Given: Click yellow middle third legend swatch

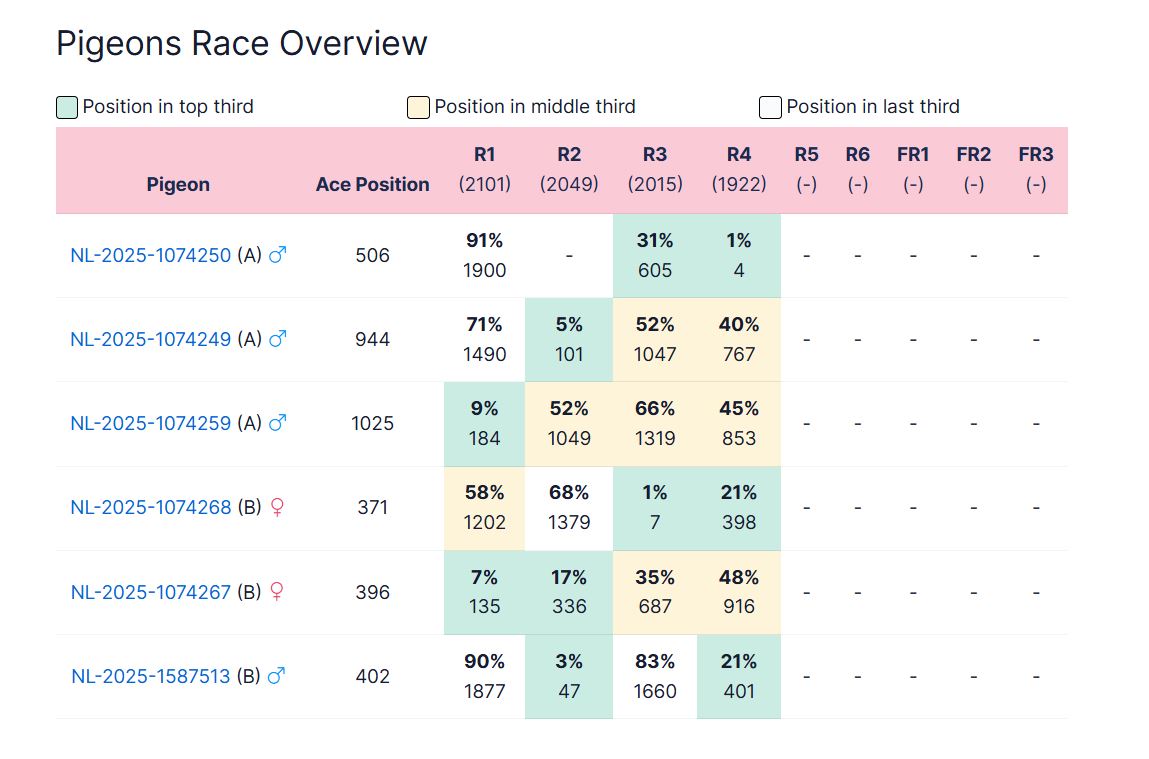Looking at the screenshot, I should point(418,107).
